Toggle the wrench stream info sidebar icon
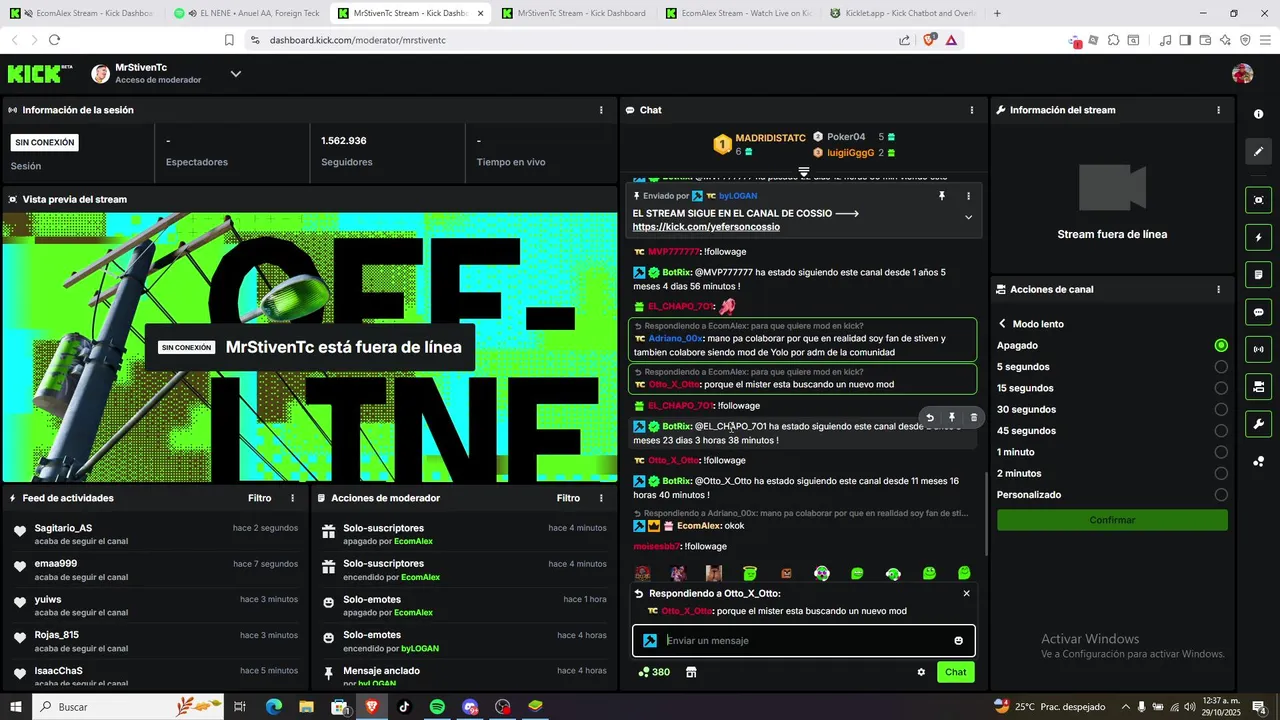 coord(1258,424)
